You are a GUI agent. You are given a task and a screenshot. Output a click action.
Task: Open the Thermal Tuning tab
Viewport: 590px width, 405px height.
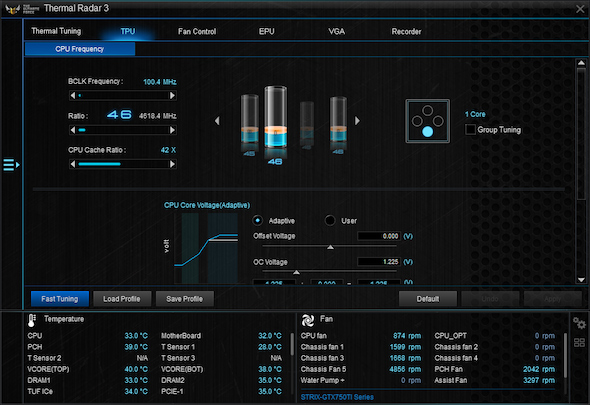[x=56, y=31]
